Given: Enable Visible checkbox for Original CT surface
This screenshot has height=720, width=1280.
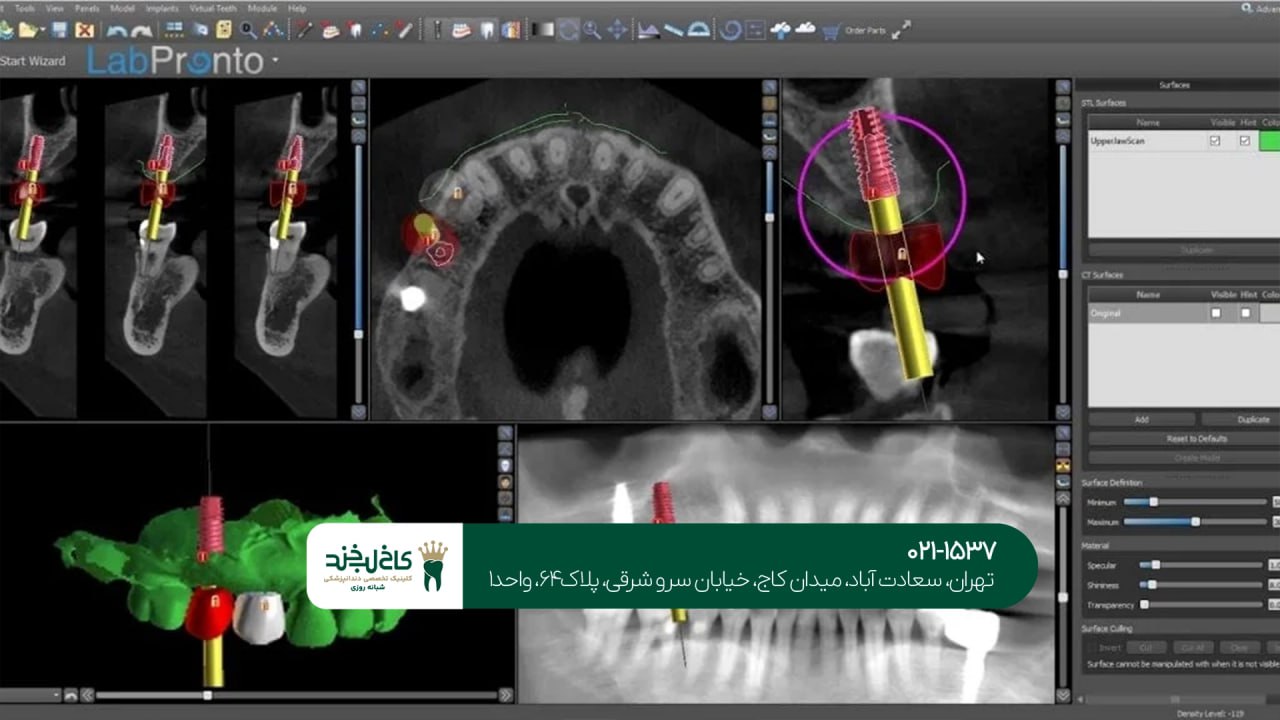Looking at the screenshot, I should [1215, 313].
